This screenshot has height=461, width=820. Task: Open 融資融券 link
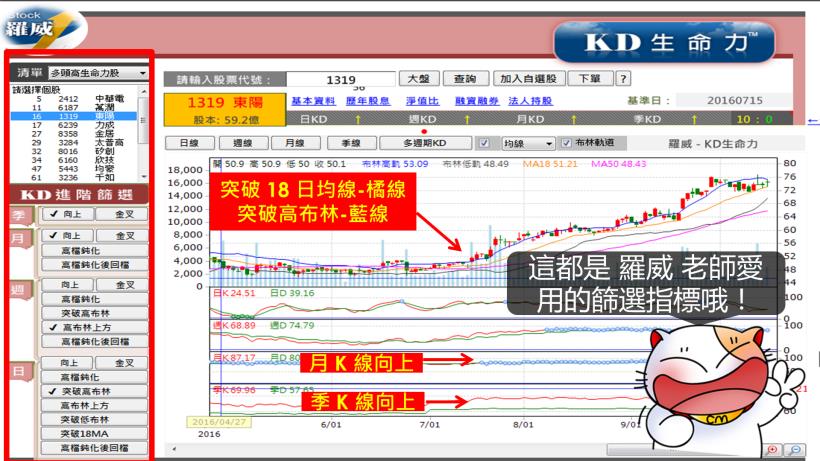(477, 101)
